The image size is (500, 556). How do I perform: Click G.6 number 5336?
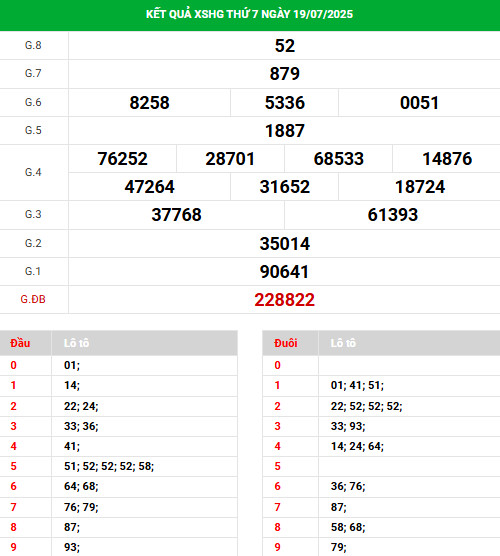(285, 103)
